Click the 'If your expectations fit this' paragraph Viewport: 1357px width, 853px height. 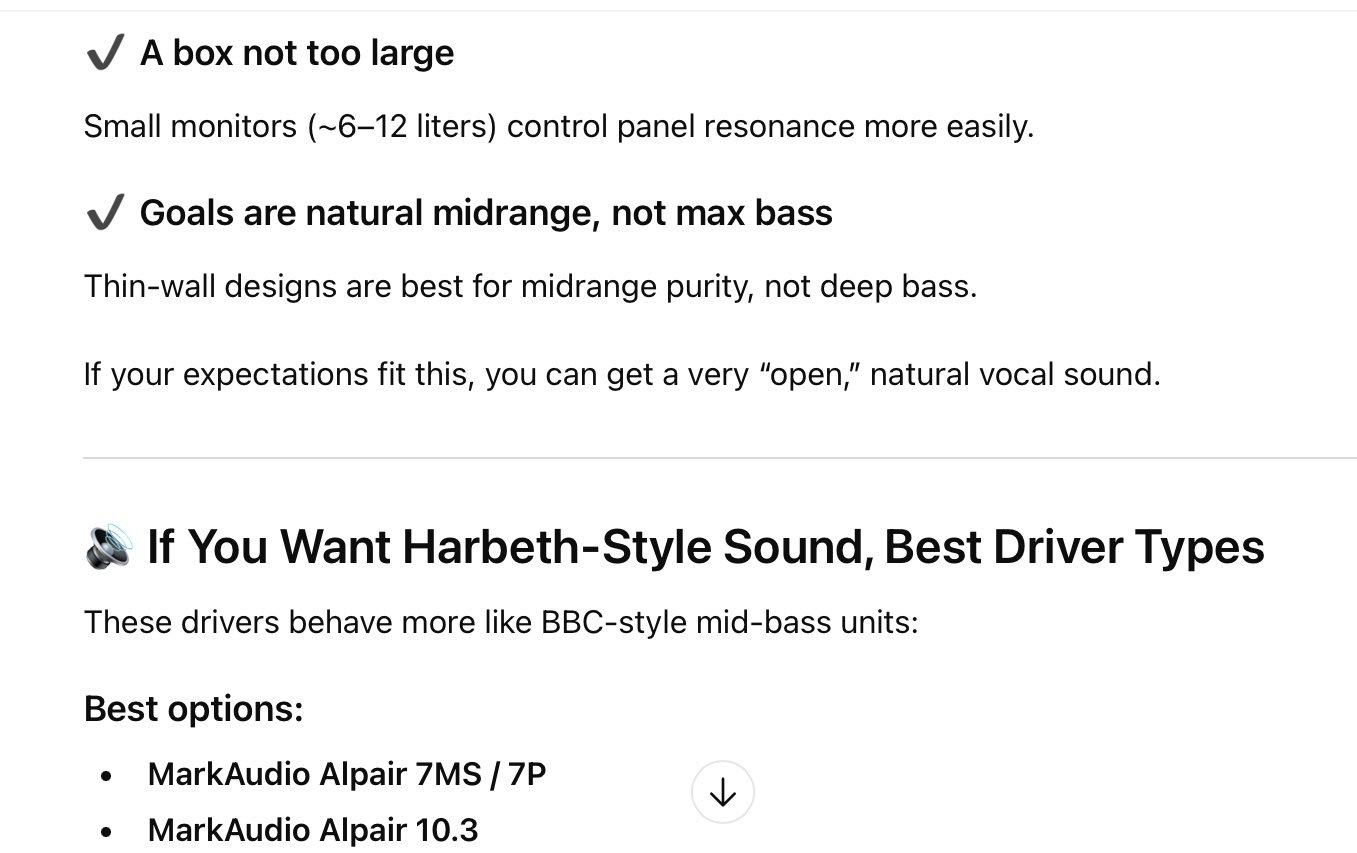[x=622, y=375]
